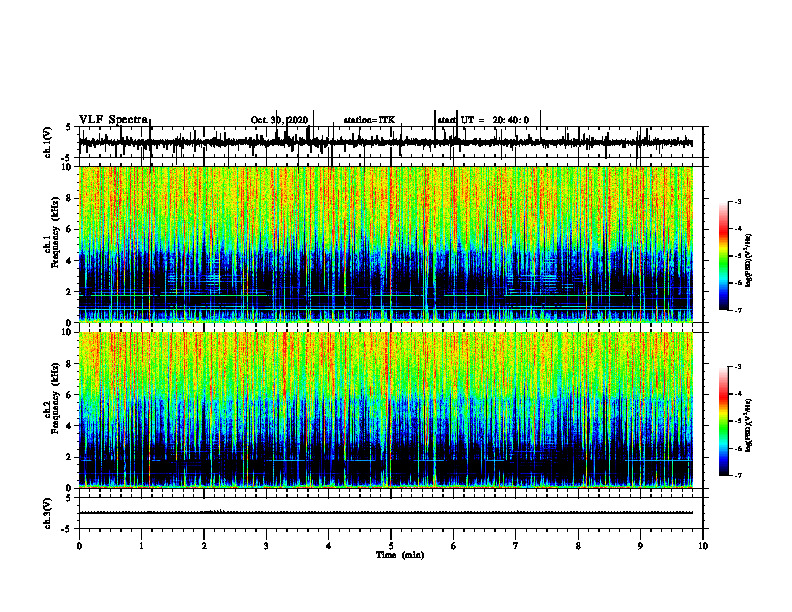Click the "10" minute tick on time axis

click(x=703, y=546)
